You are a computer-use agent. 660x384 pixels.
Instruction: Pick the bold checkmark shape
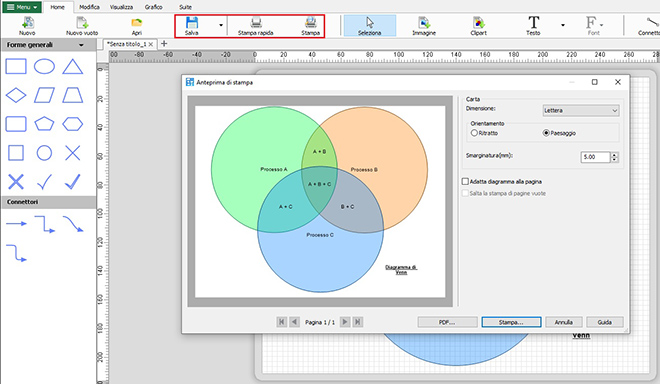(72, 182)
